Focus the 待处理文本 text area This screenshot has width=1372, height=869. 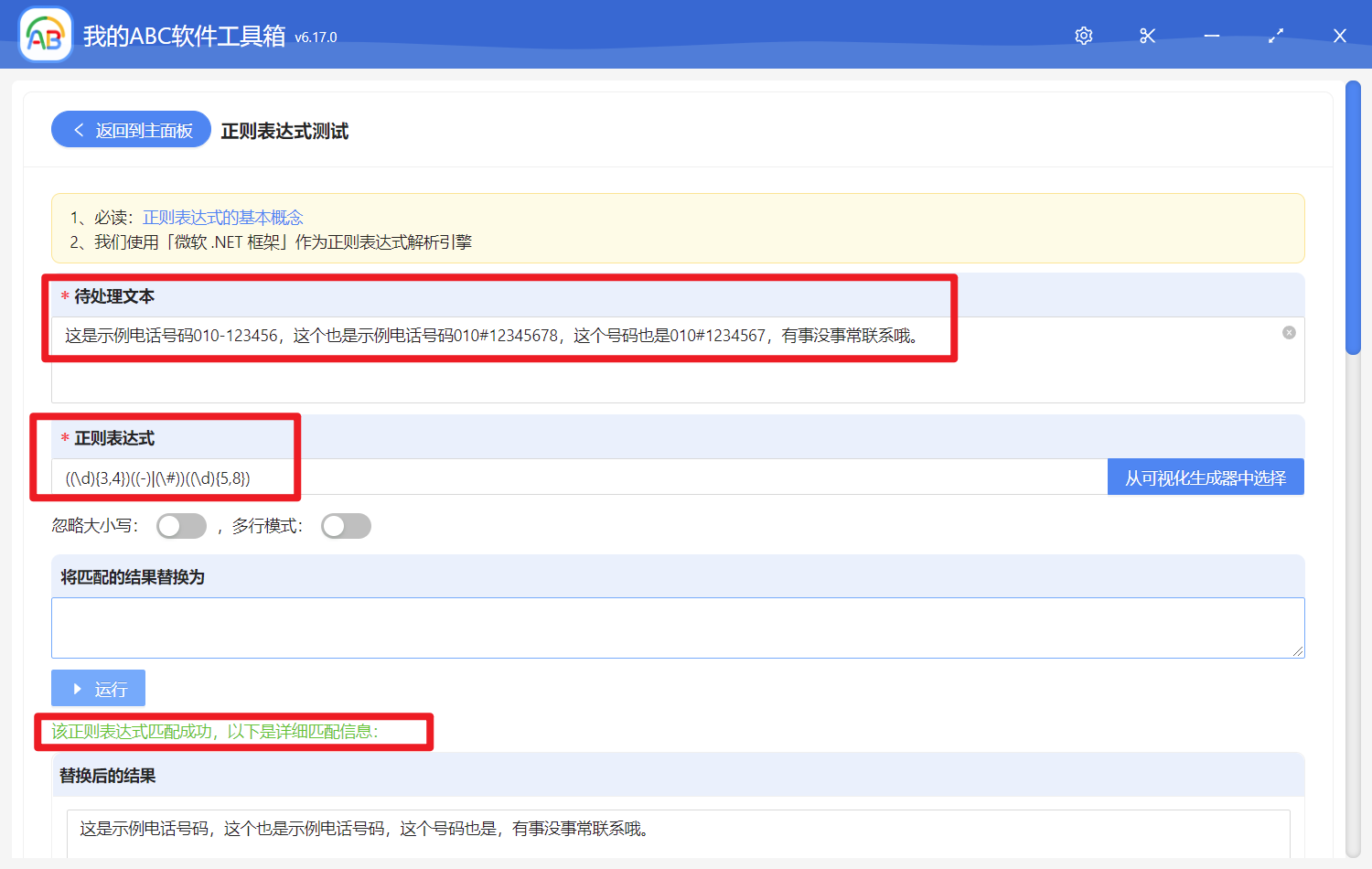pyautogui.click(x=677, y=370)
